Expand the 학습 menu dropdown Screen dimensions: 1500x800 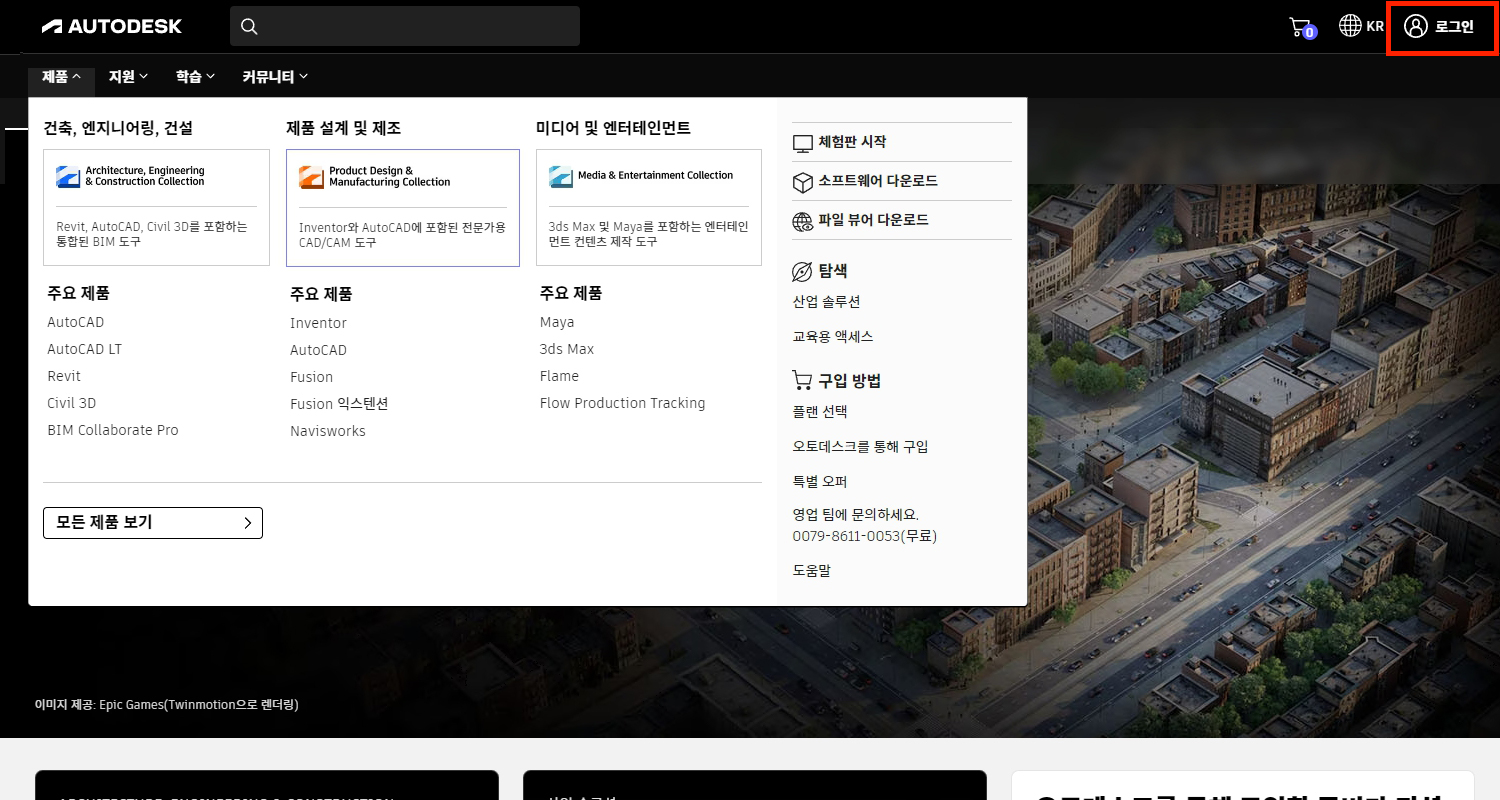tap(195, 76)
